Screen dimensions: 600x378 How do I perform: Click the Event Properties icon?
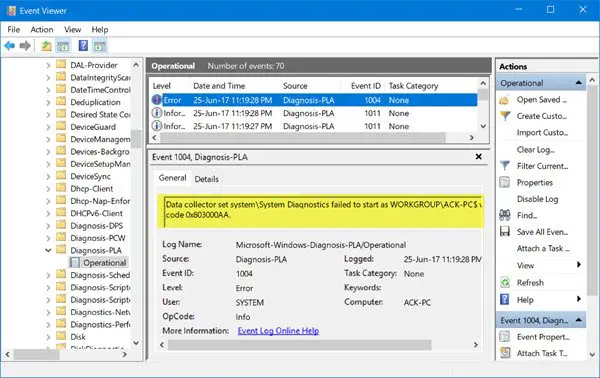505,337
